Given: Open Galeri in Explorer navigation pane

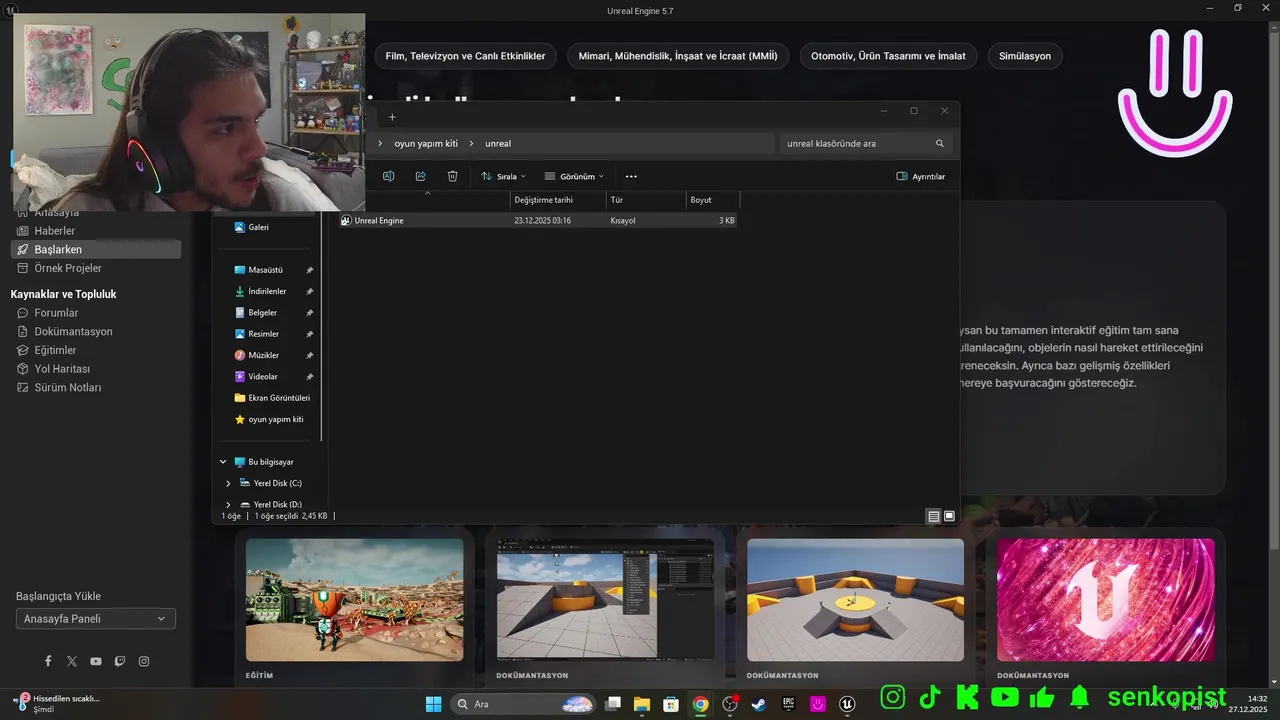Looking at the screenshot, I should click(x=258, y=227).
